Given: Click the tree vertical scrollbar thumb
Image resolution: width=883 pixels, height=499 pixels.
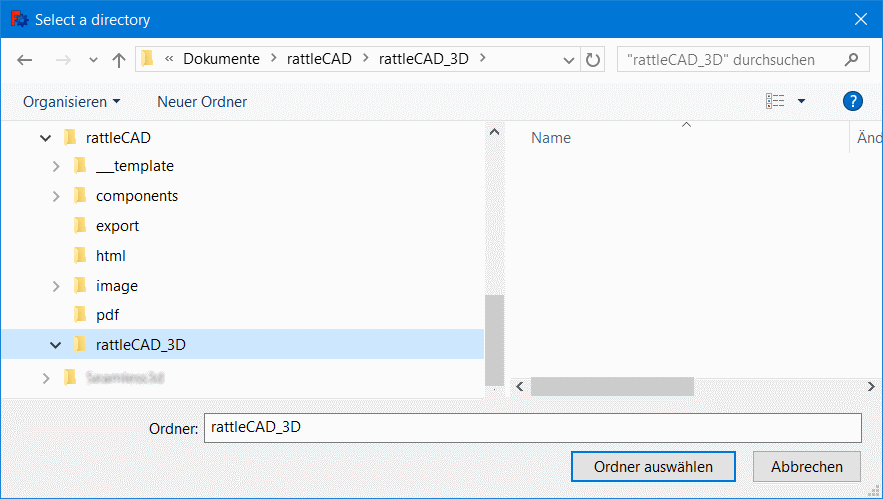Looking at the screenshot, I should tap(494, 340).
